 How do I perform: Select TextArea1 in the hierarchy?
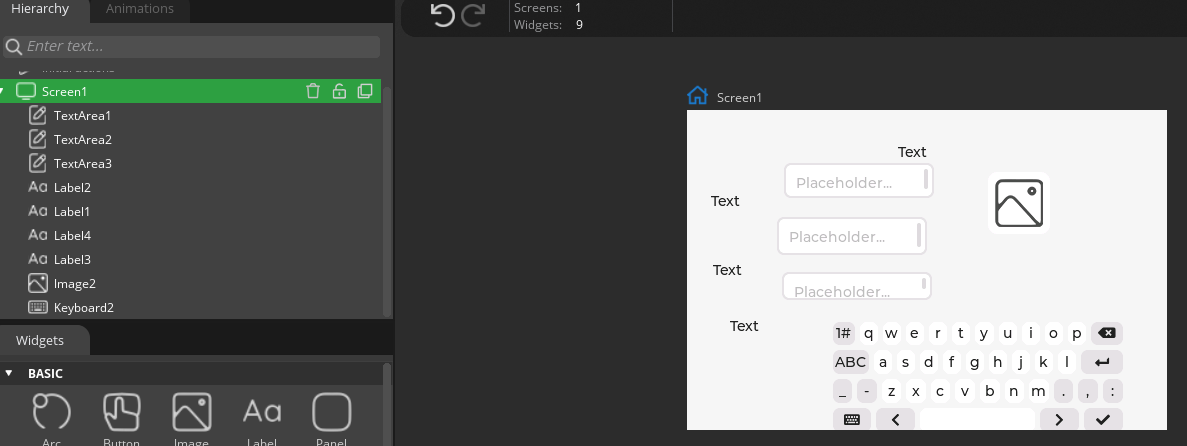82,116
